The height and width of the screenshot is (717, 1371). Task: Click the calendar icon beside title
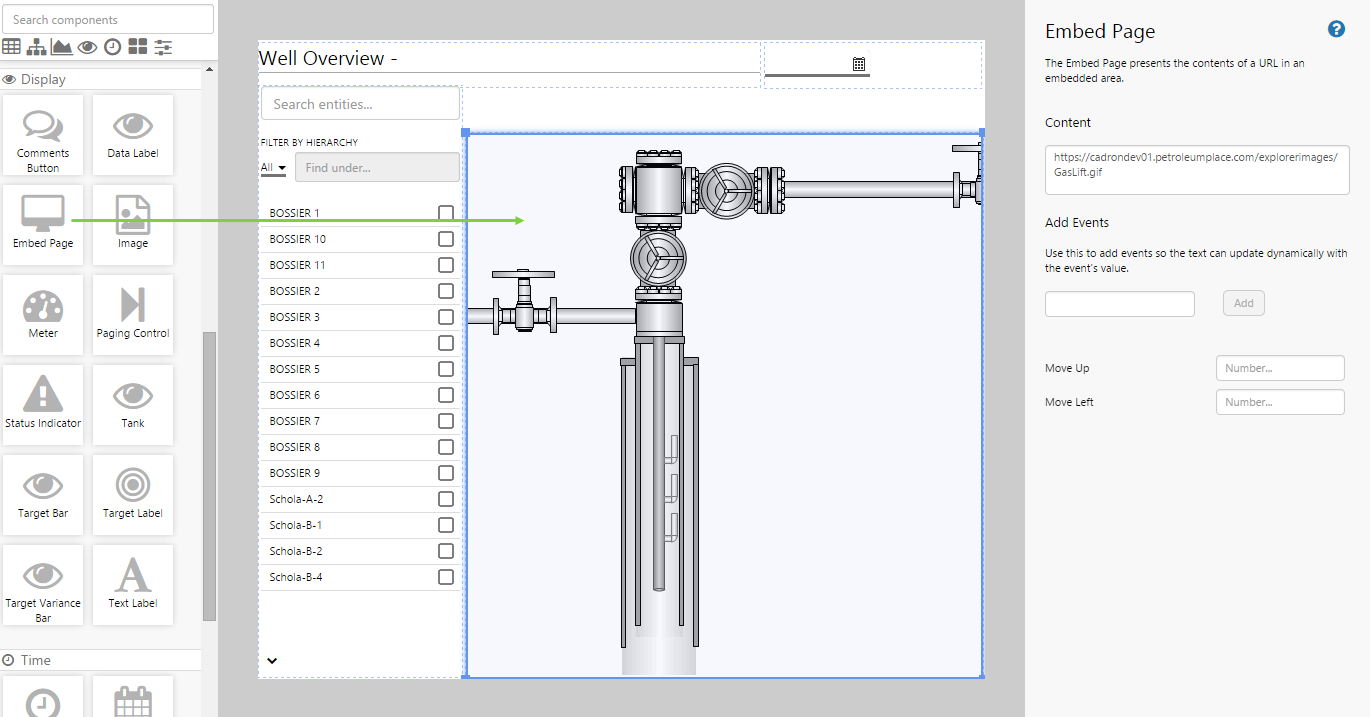tap(858, 64)
